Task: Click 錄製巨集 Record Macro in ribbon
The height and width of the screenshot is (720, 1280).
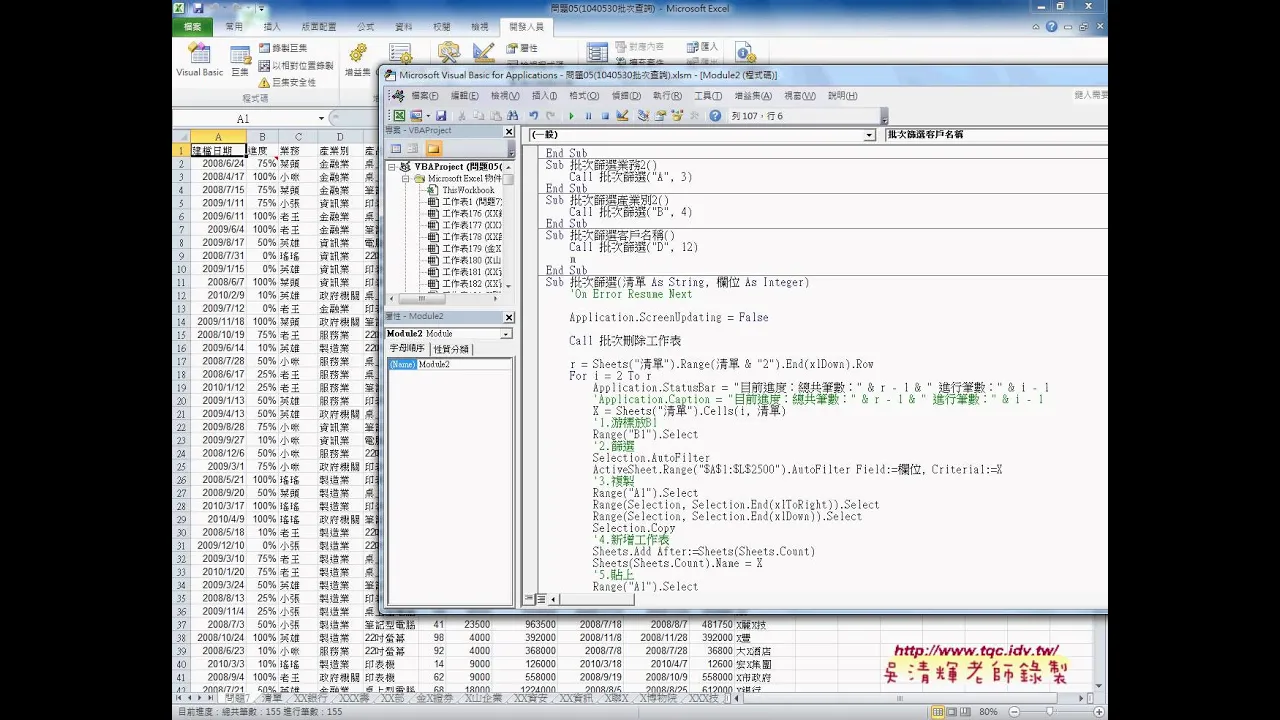Action: [283, 48]
